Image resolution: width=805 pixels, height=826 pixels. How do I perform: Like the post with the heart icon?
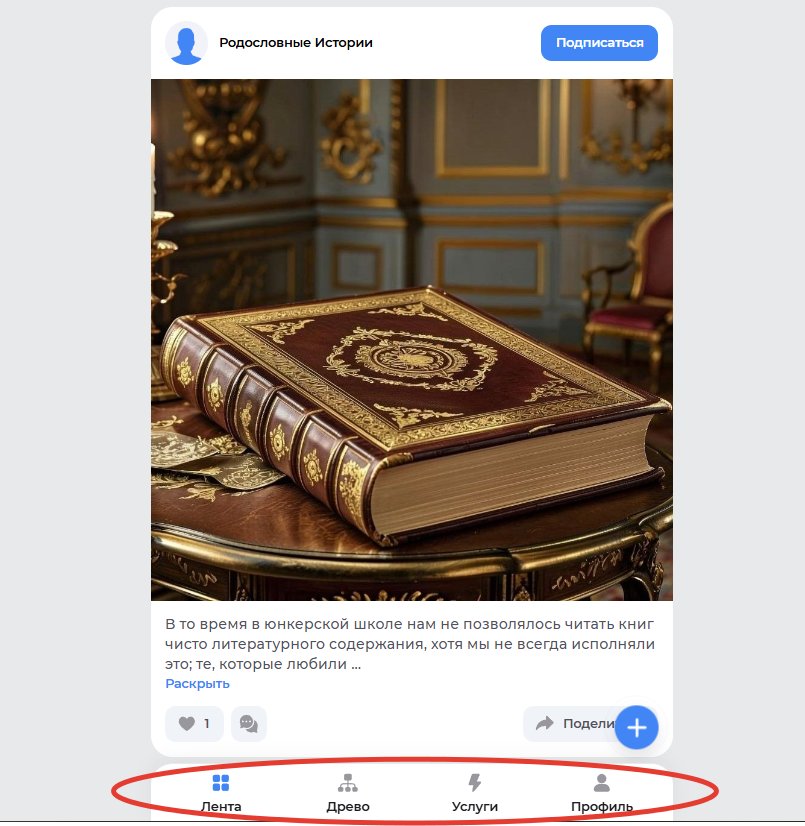click(186, 723)
